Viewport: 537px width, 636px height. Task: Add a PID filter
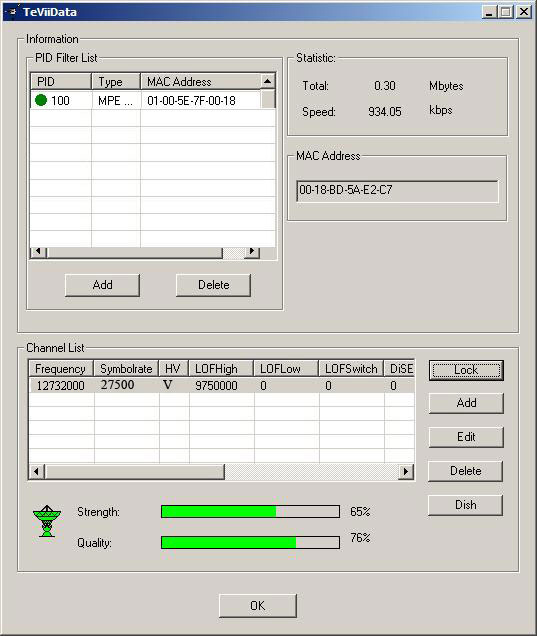(102, 285)
